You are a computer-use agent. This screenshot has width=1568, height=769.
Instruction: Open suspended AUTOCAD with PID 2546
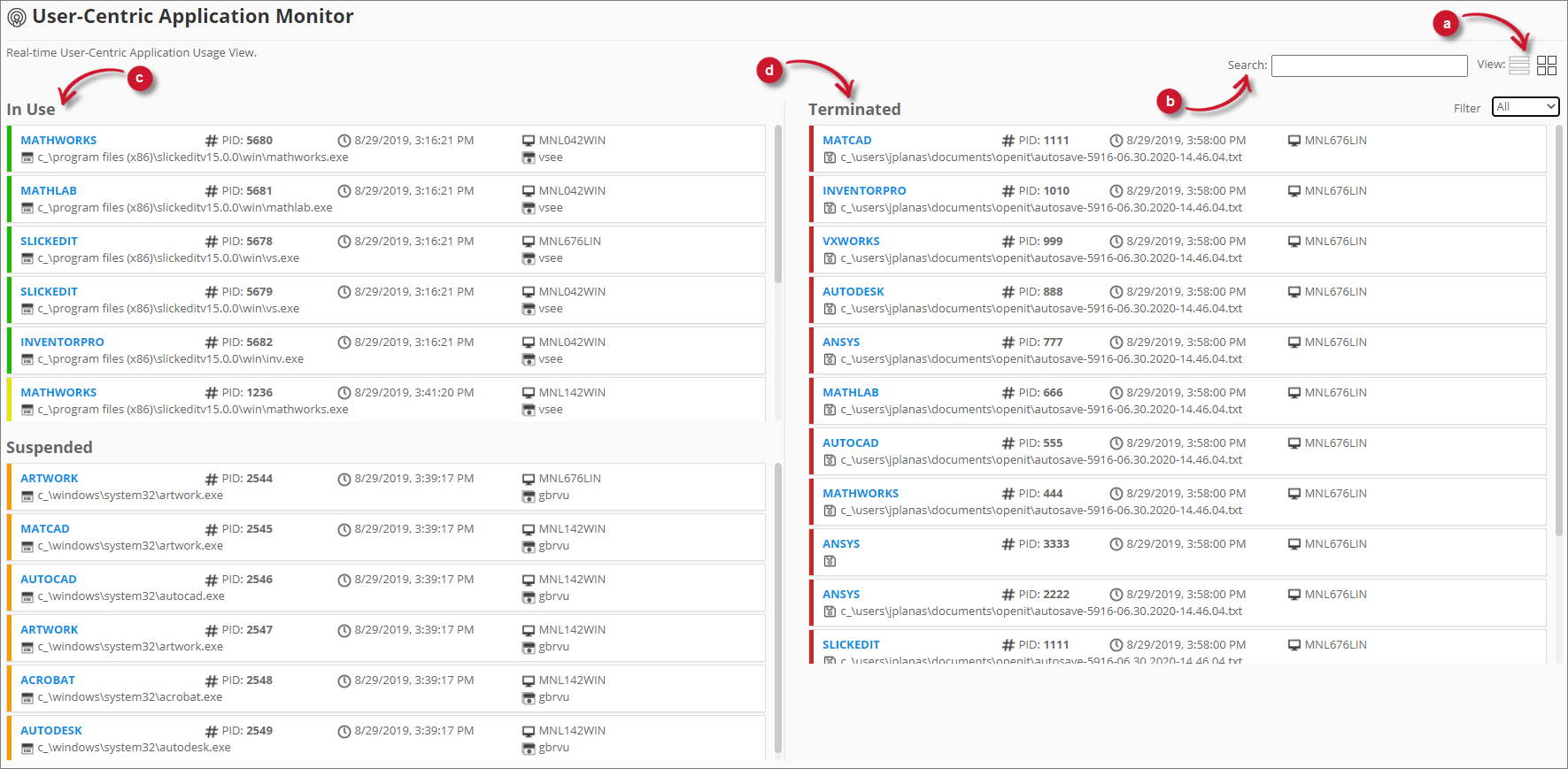(49, 579)
